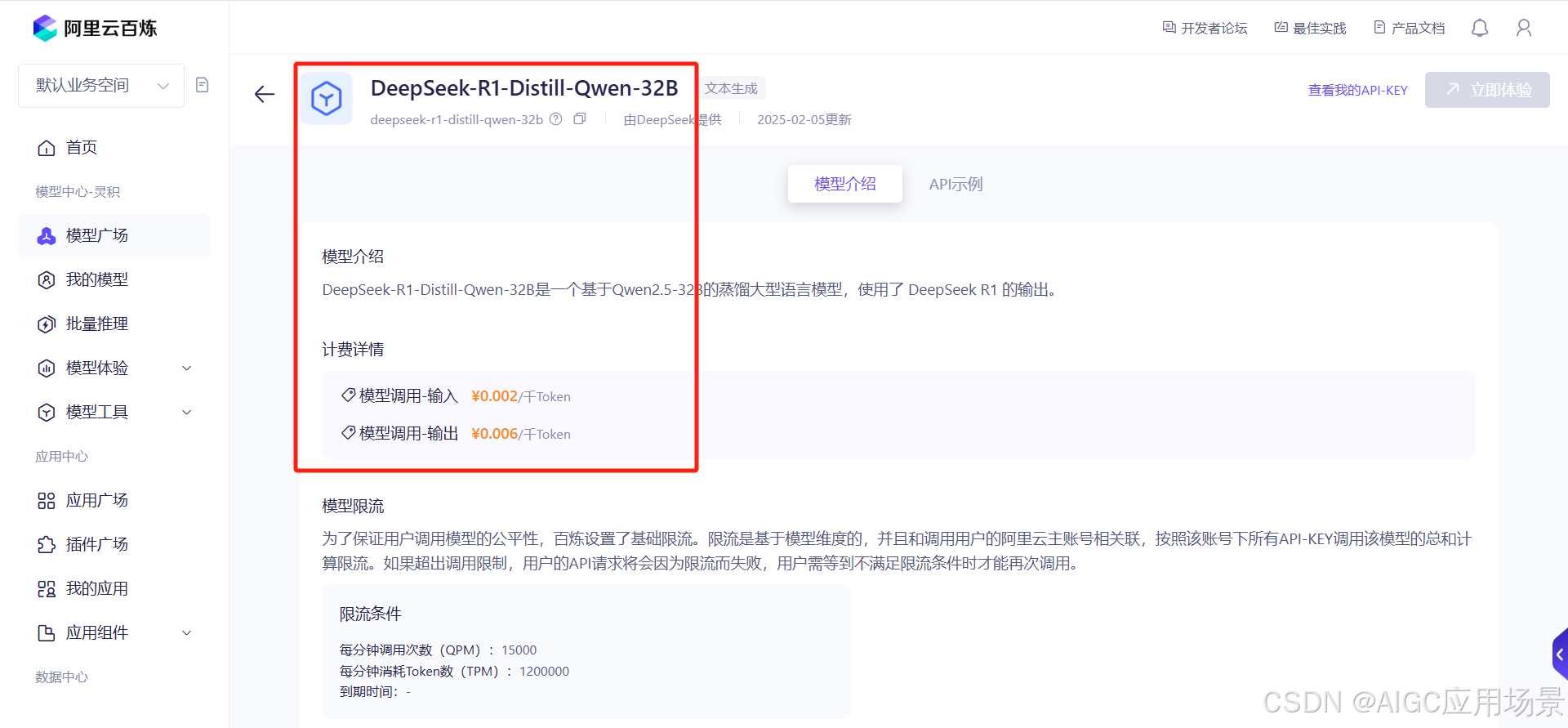1568x728 pixels.
Task: Go back with the left arrow
Action: pyautogui.click(x=265, y=95)
